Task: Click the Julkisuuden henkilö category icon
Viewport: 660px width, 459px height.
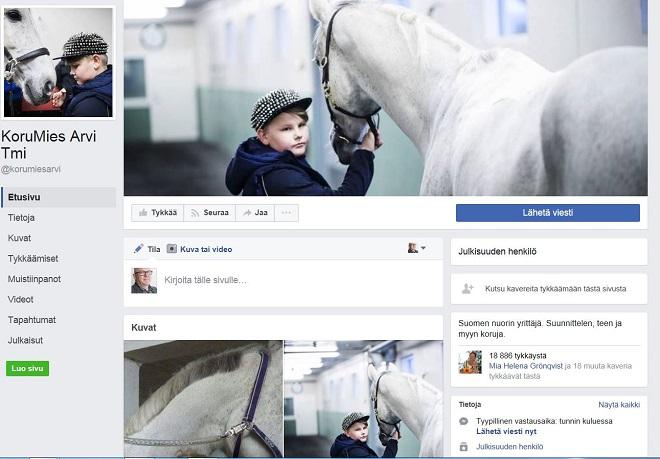Action: [x=464, y=446]
